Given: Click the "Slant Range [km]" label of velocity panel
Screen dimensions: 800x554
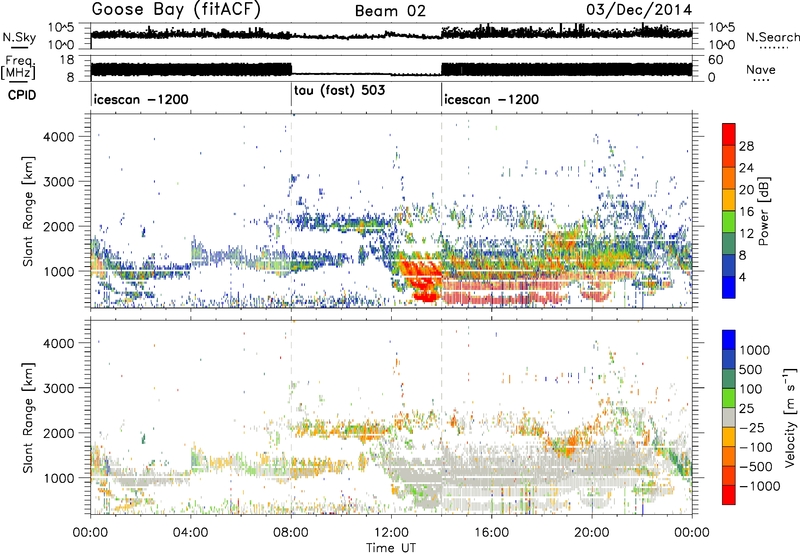Looking at the screenshot, I should tap(28, 417).
